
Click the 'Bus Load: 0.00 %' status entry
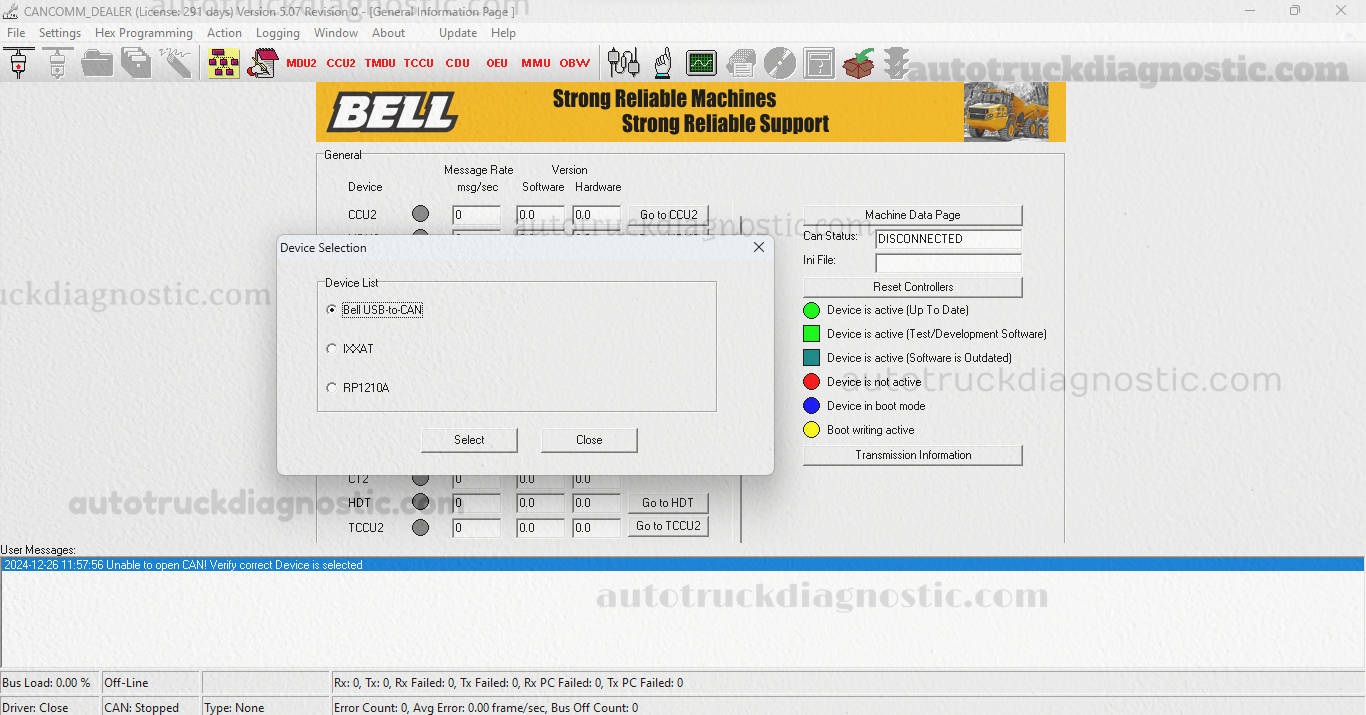[50, 683]
